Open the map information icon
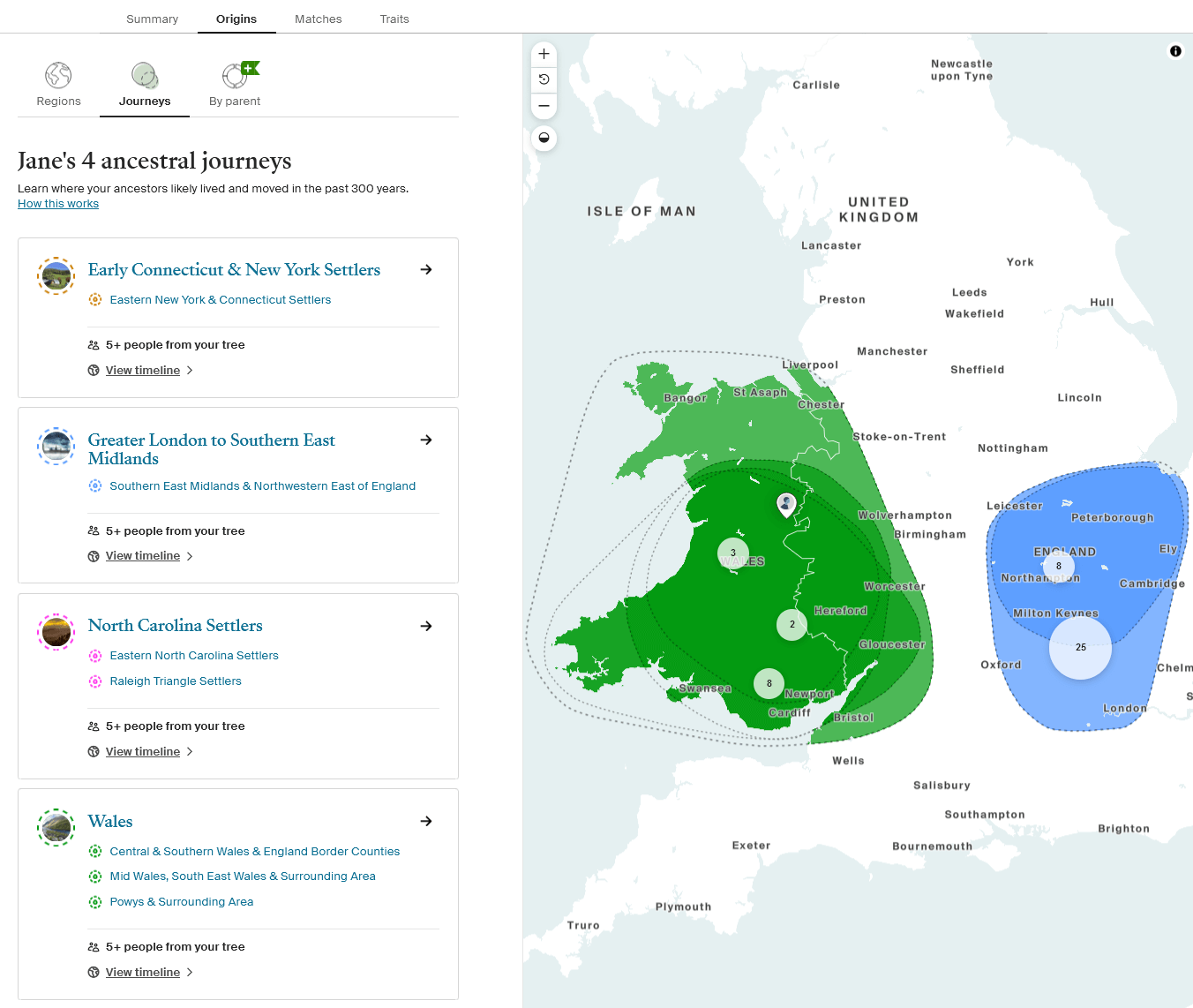 click(1175, 51)
